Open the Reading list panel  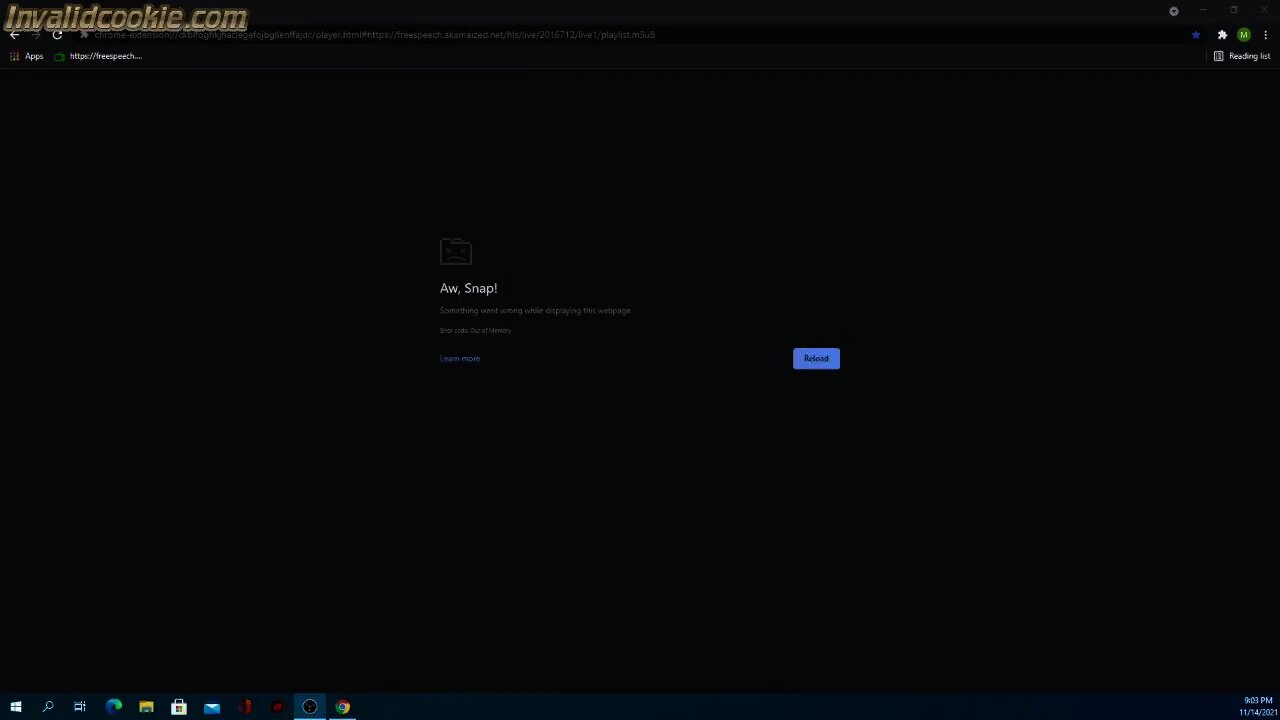pos(1242,56)
